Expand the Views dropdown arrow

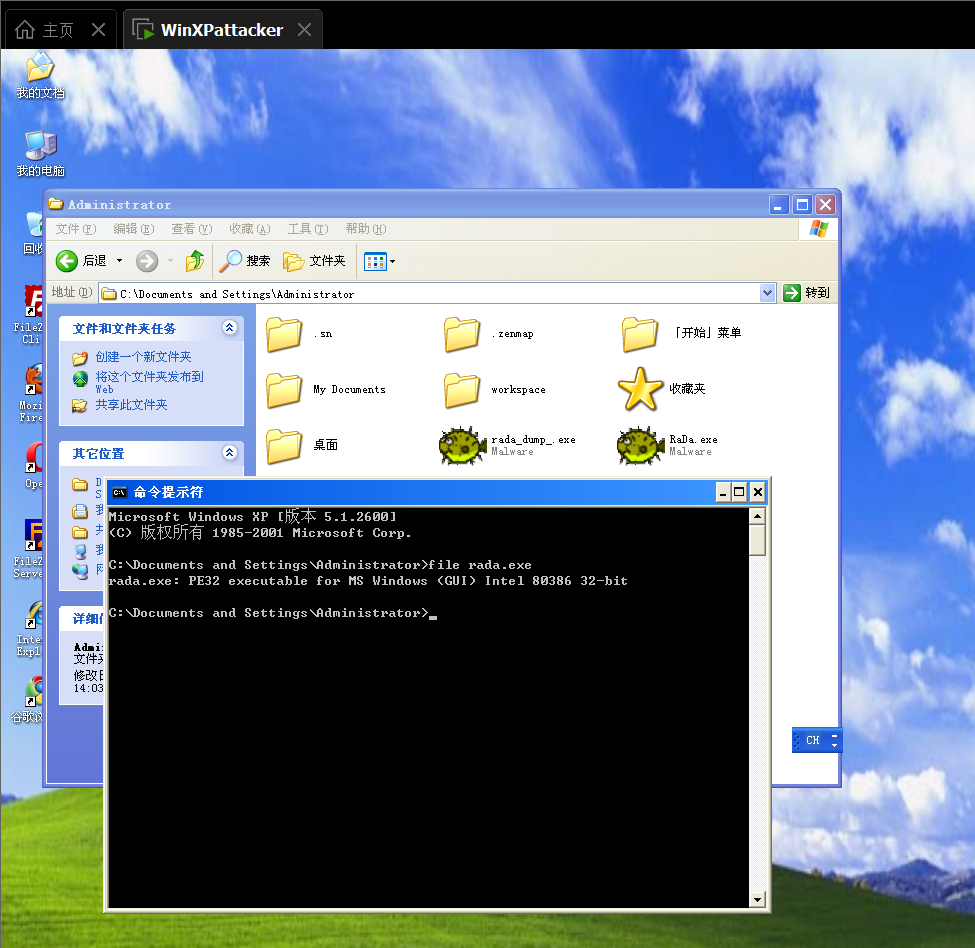(392, 261)
